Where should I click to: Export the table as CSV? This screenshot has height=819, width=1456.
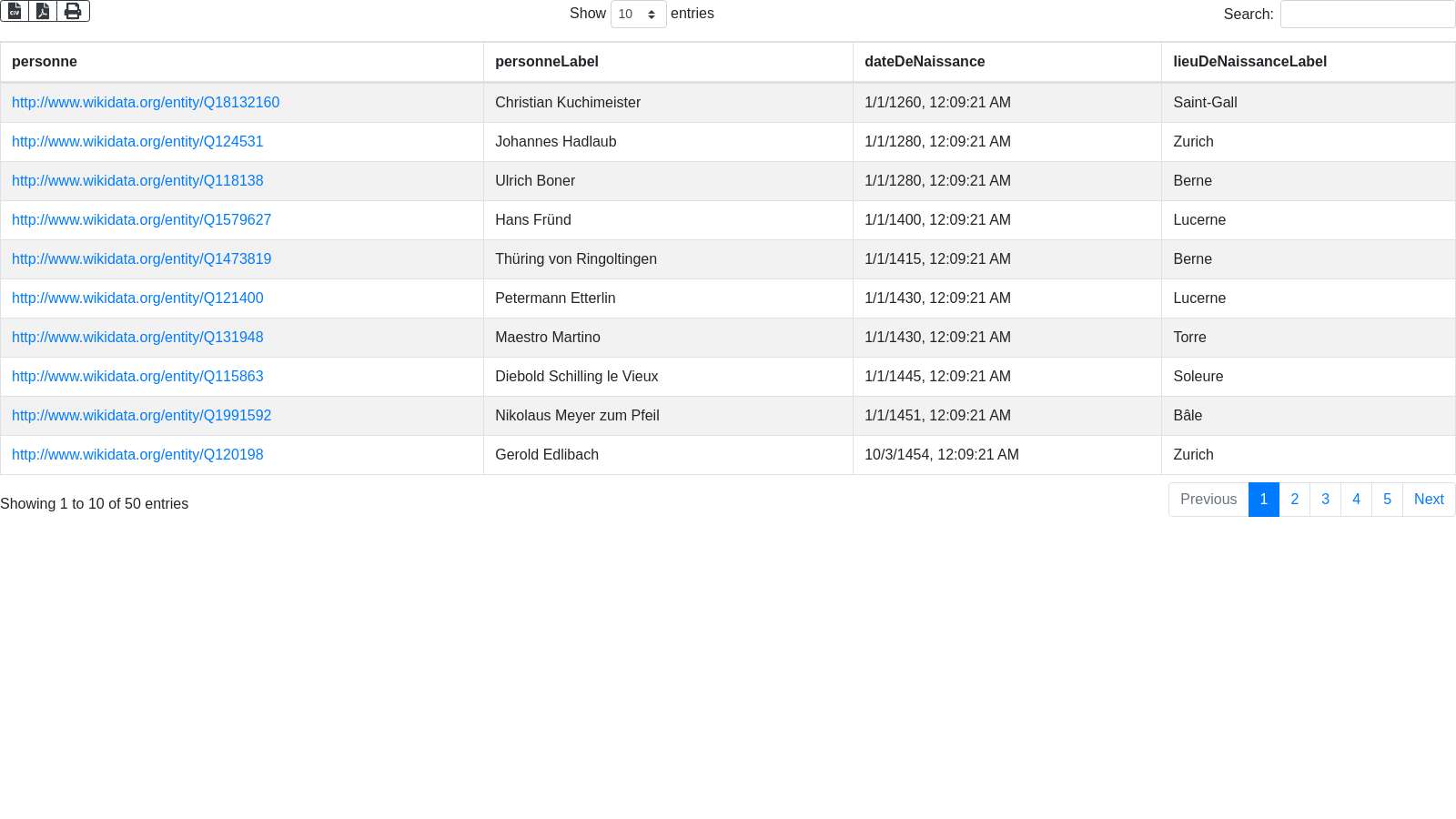point(15,11)
